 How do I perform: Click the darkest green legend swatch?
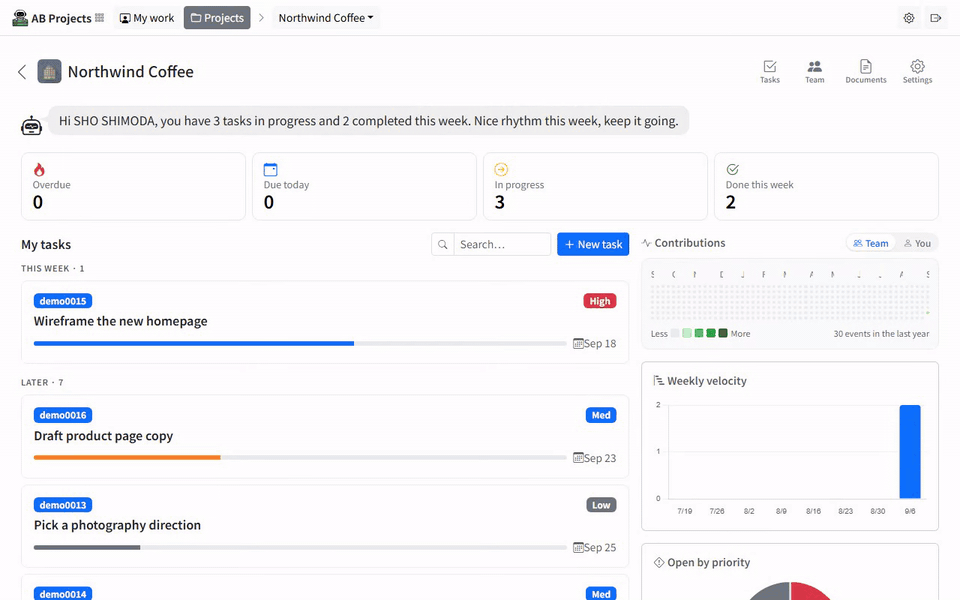click(x=723, y=333)
